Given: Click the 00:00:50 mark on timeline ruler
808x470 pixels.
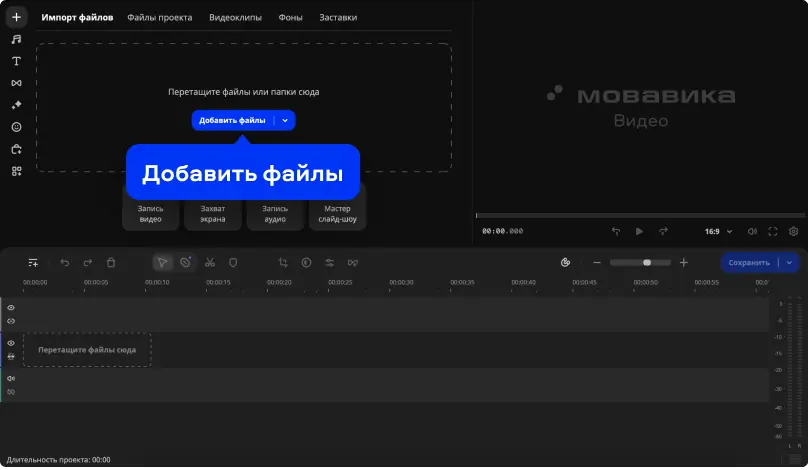Looking at the screenshot, I should click(646, 282).
